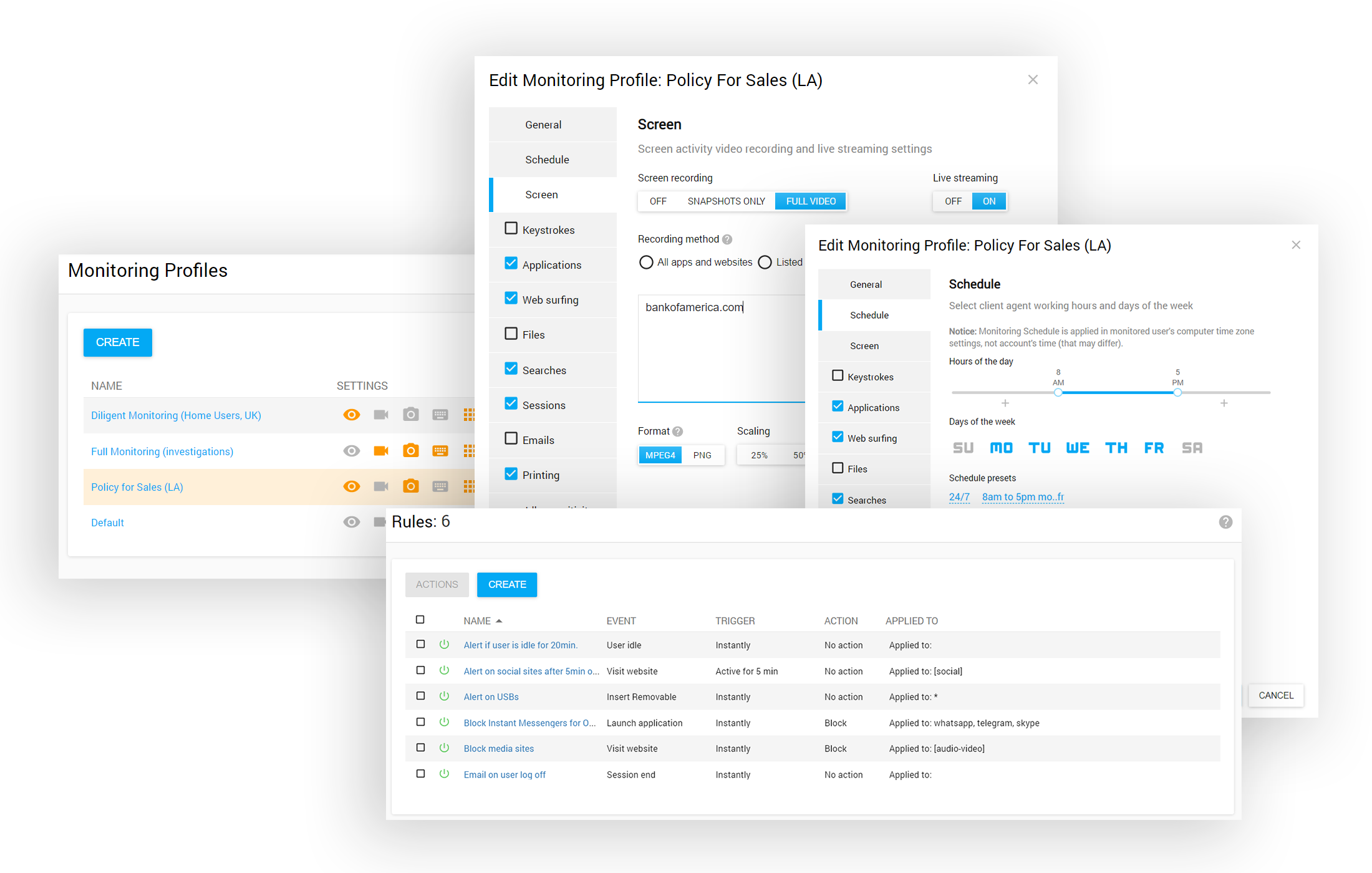Click power icon for Alert on USBs rule

(x=444, y=697)
